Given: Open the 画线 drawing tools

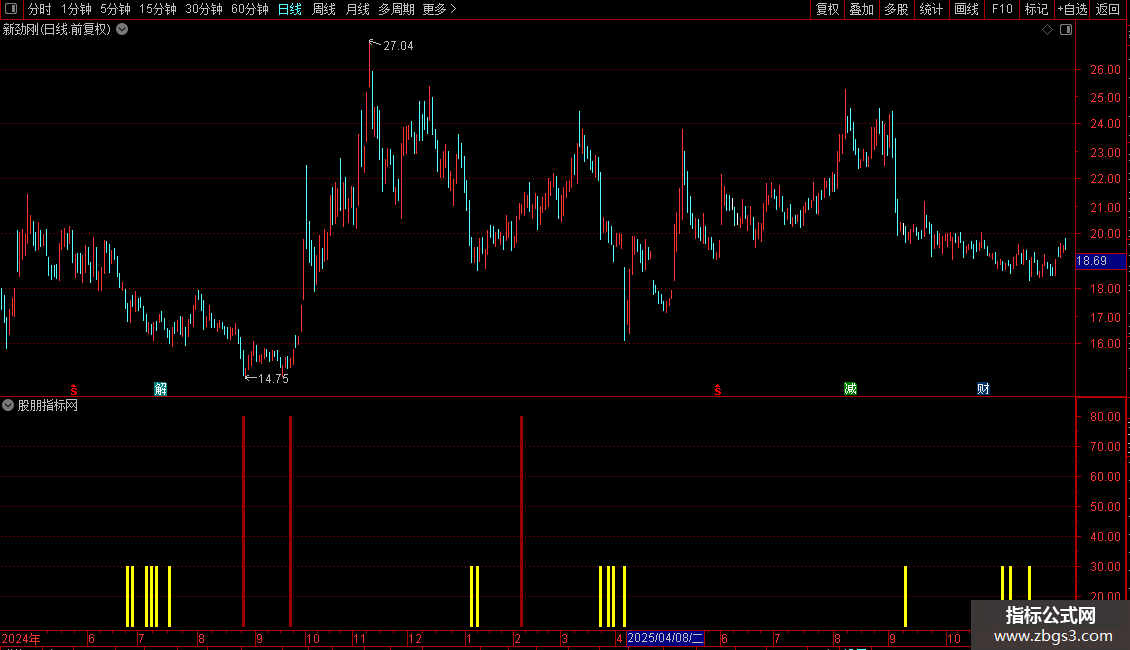Looking at the screenshot, I should pos(966,9).
